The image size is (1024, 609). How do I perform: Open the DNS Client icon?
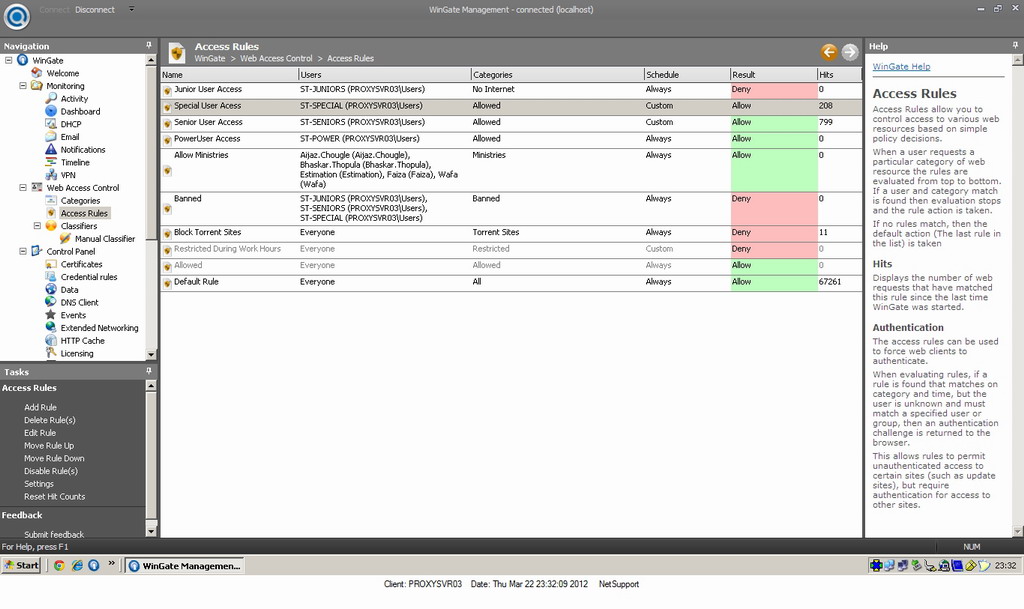click(x=51, y=302)
